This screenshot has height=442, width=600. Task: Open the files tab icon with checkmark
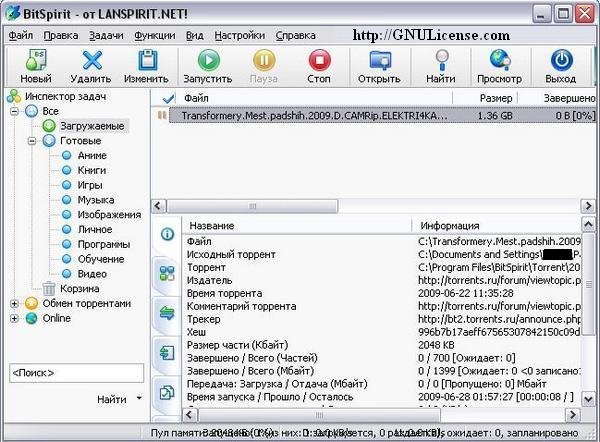pyautogui.click(x=167, y=392)
